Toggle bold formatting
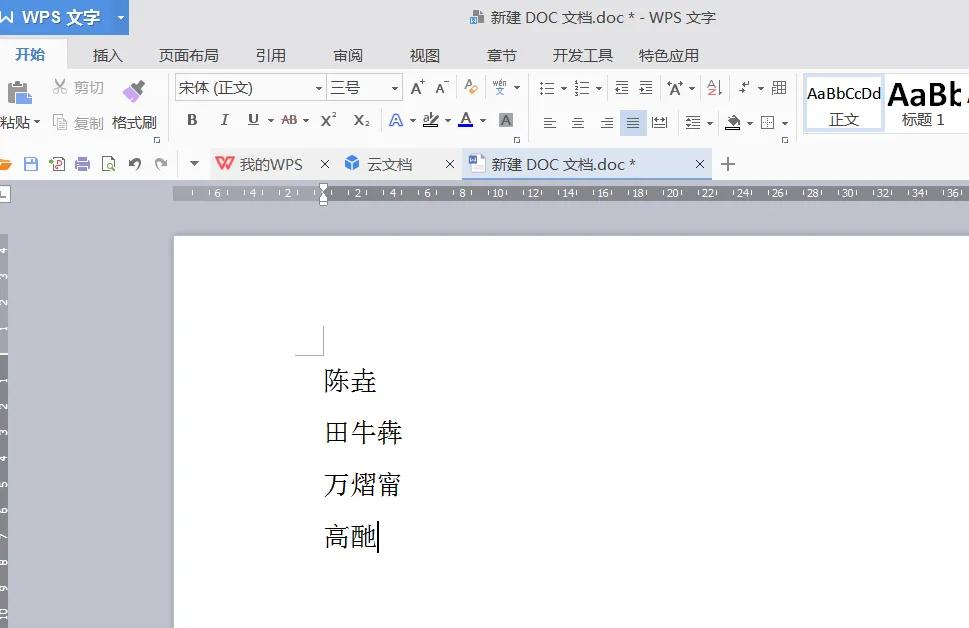 192,120
